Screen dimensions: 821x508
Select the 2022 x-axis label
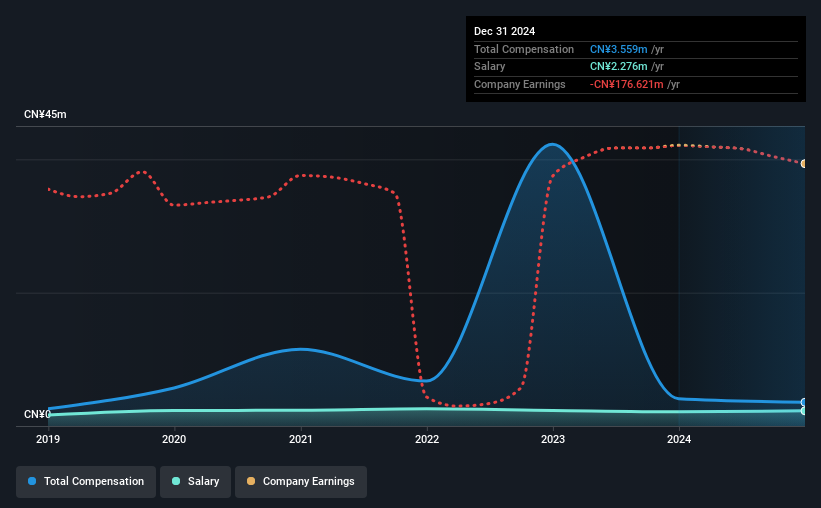(427, 439)
